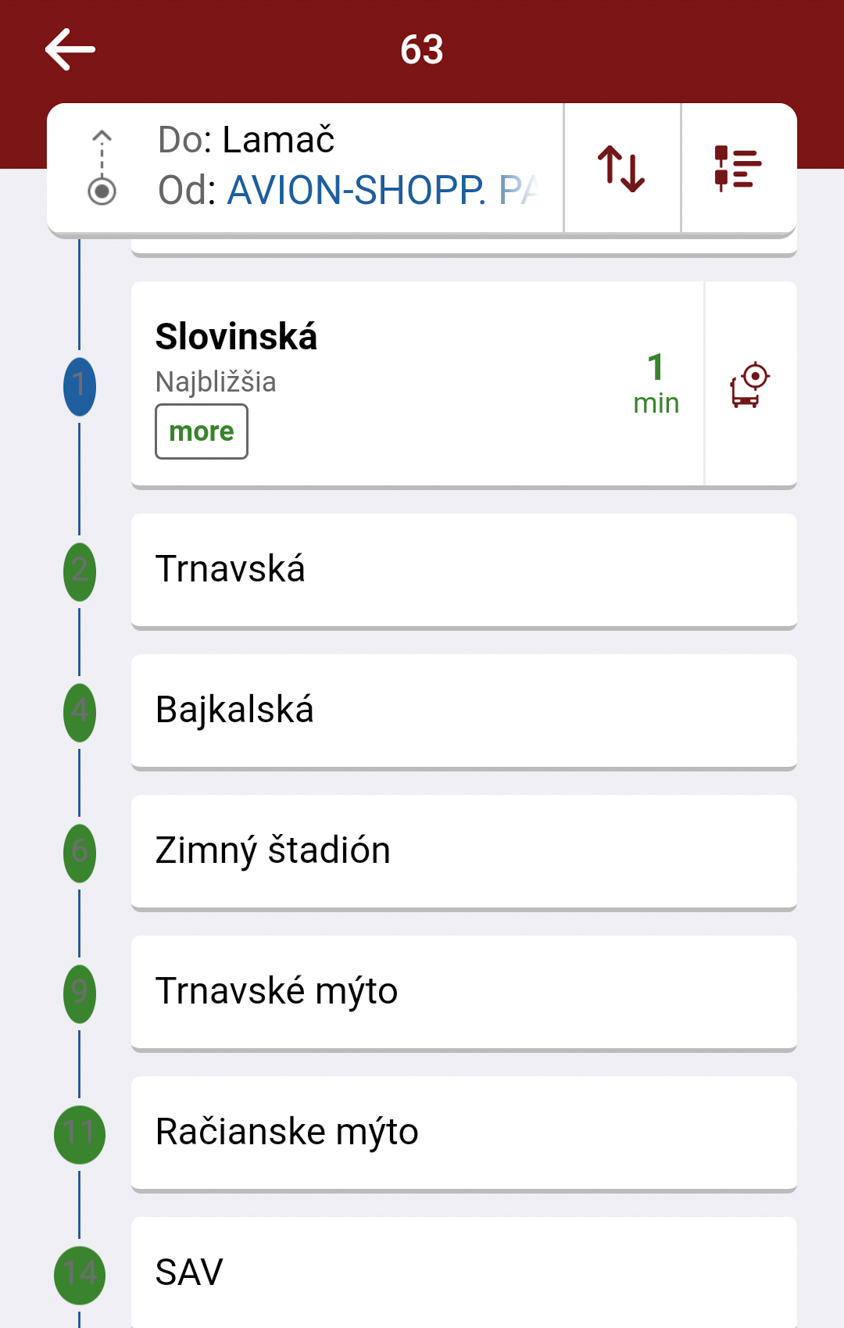Open the Bajkalská stop
The width and height of the screenshot is (844, 1328).
(x=464, y=712)
